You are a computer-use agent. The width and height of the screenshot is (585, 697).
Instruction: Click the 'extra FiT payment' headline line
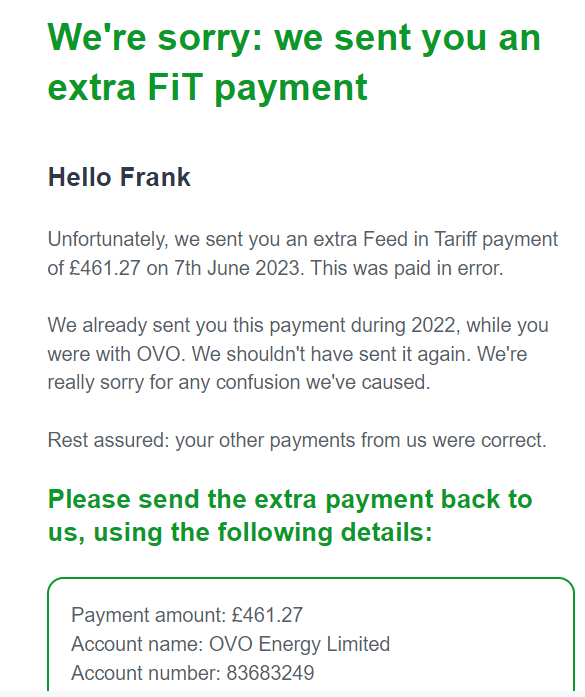(208, 88)
